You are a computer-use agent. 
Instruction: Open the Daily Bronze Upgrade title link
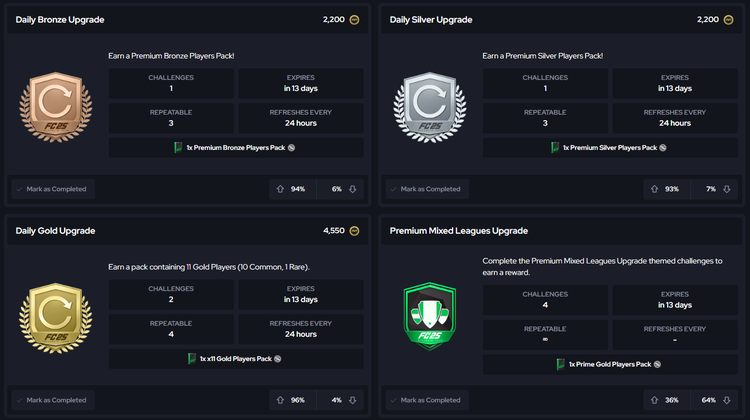pos(60,19)
